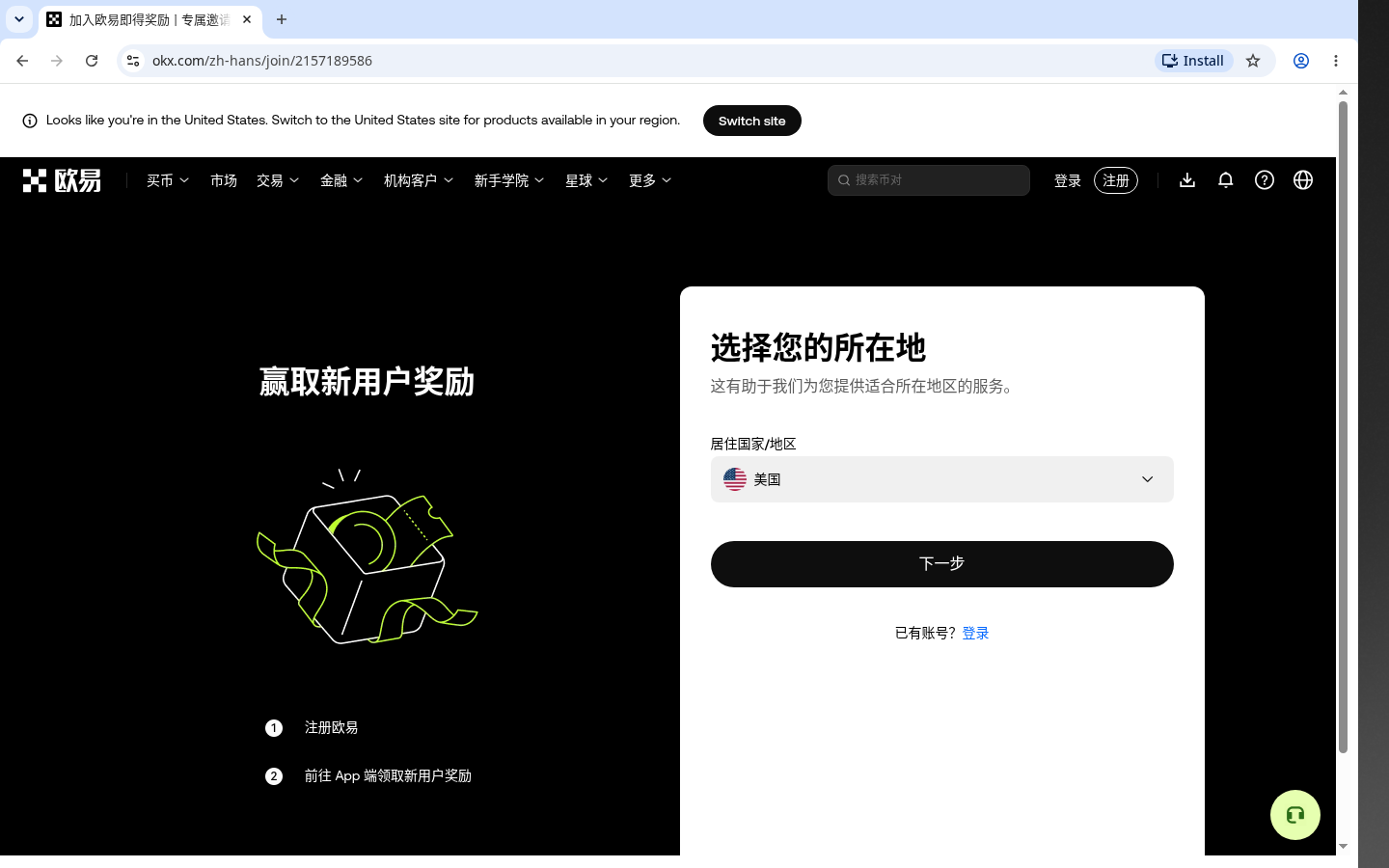
Task: Install the site app via Install button
Action: pos(1194,61)
